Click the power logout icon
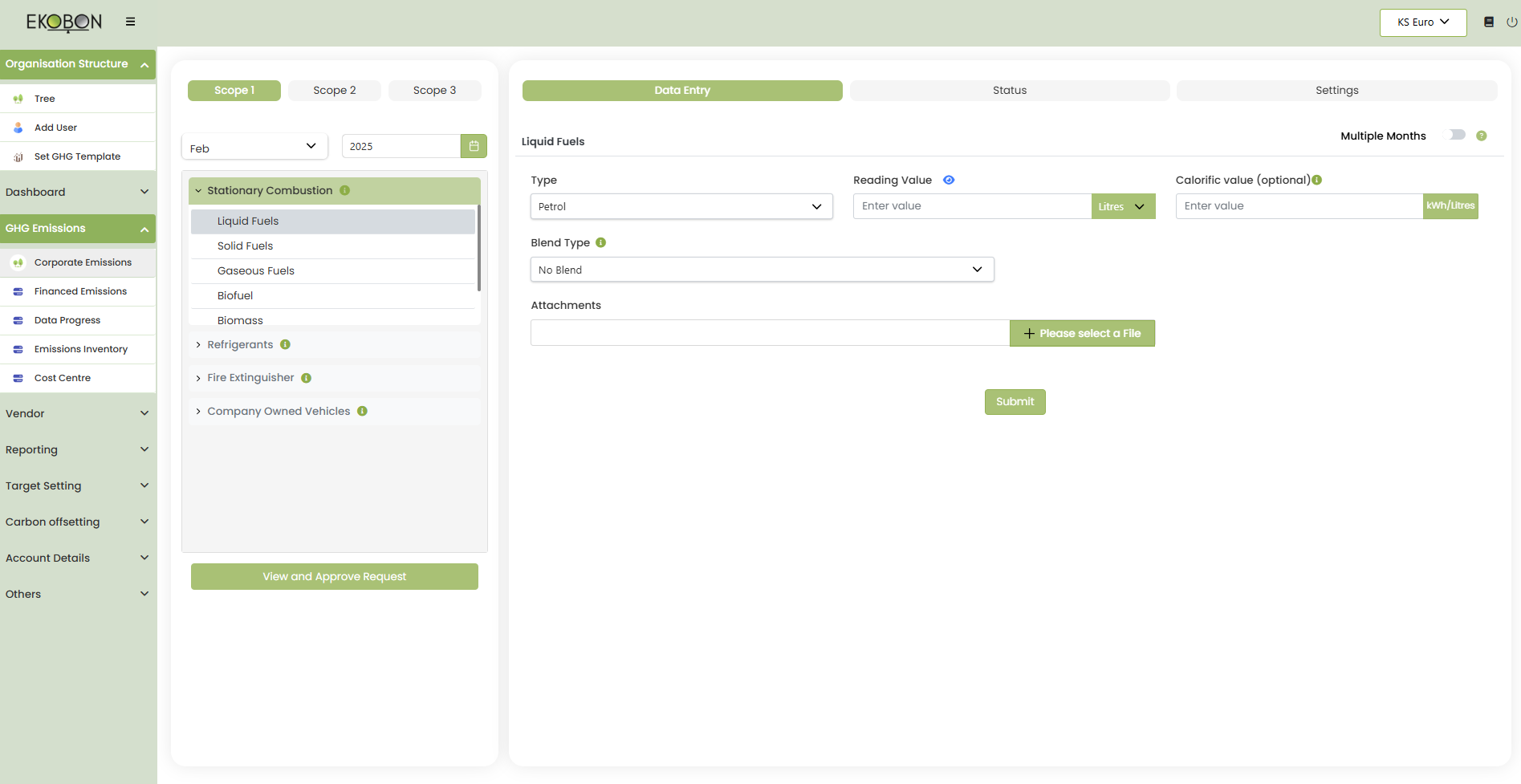 (x=1511, y=22)
